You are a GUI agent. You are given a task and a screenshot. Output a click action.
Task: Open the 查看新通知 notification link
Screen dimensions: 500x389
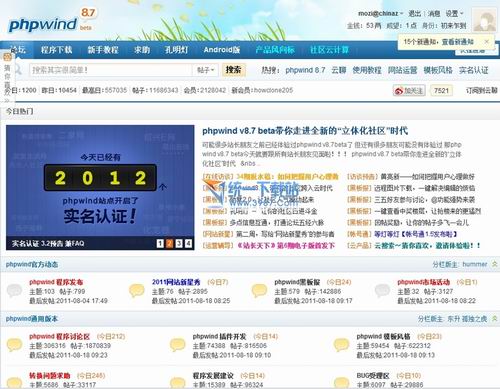click(458, 42)
